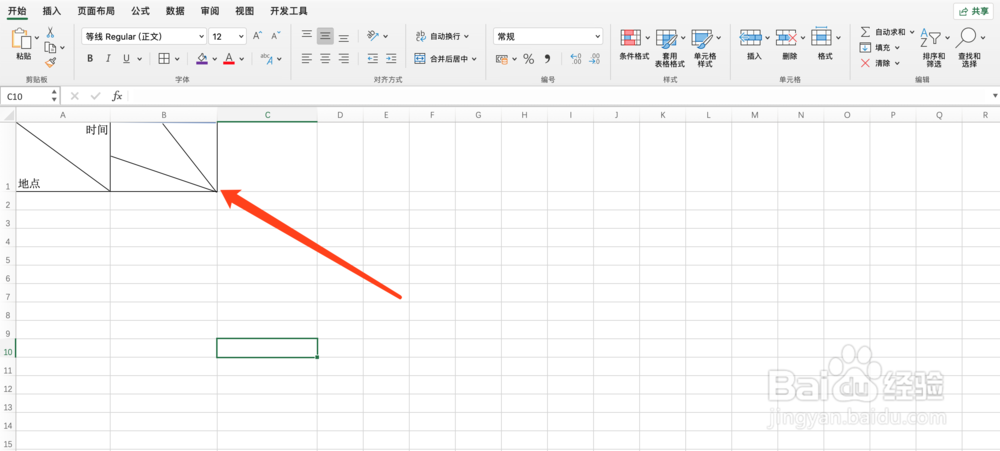The image size is (1000, 451).
Task: Click the Cut scissors icon
Action: tap(50, 33)
